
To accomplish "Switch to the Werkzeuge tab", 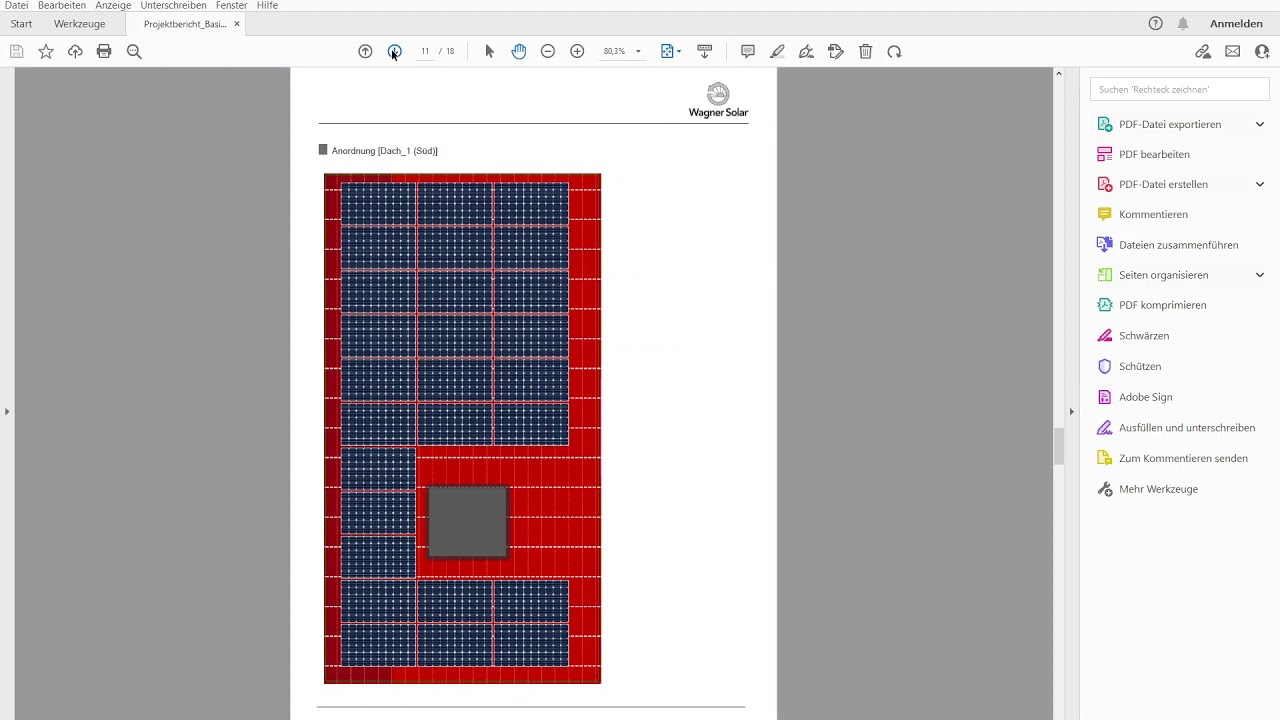I will (x=80, y=23).
